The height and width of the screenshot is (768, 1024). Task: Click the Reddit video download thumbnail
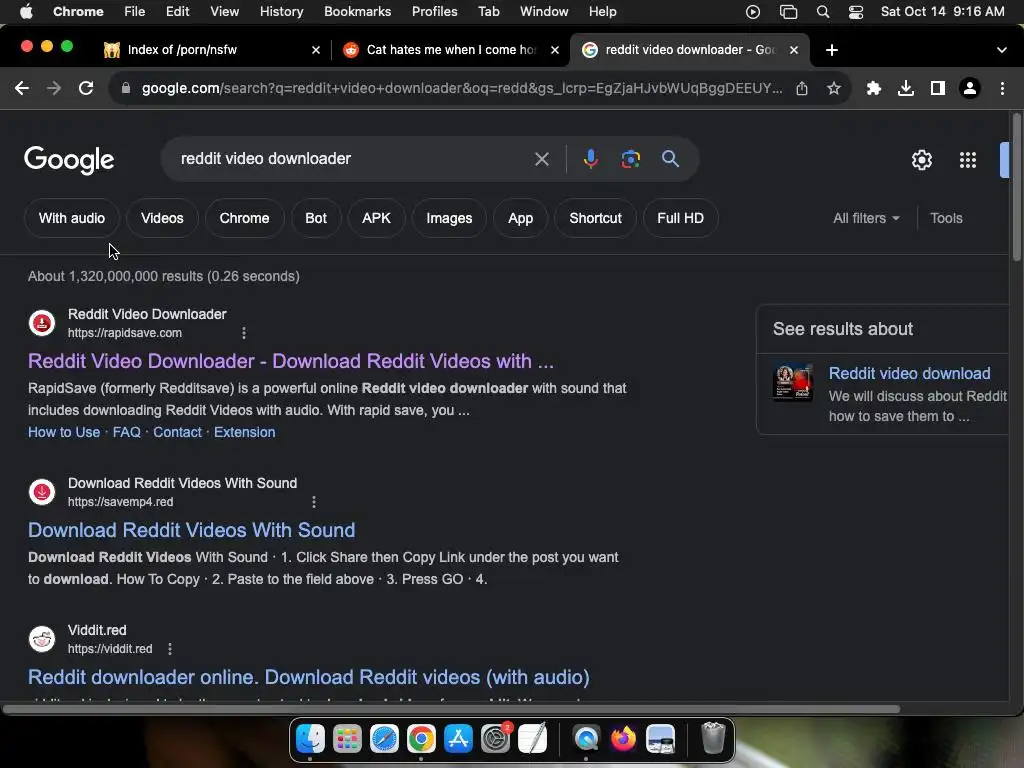click(x=793, y=382)
